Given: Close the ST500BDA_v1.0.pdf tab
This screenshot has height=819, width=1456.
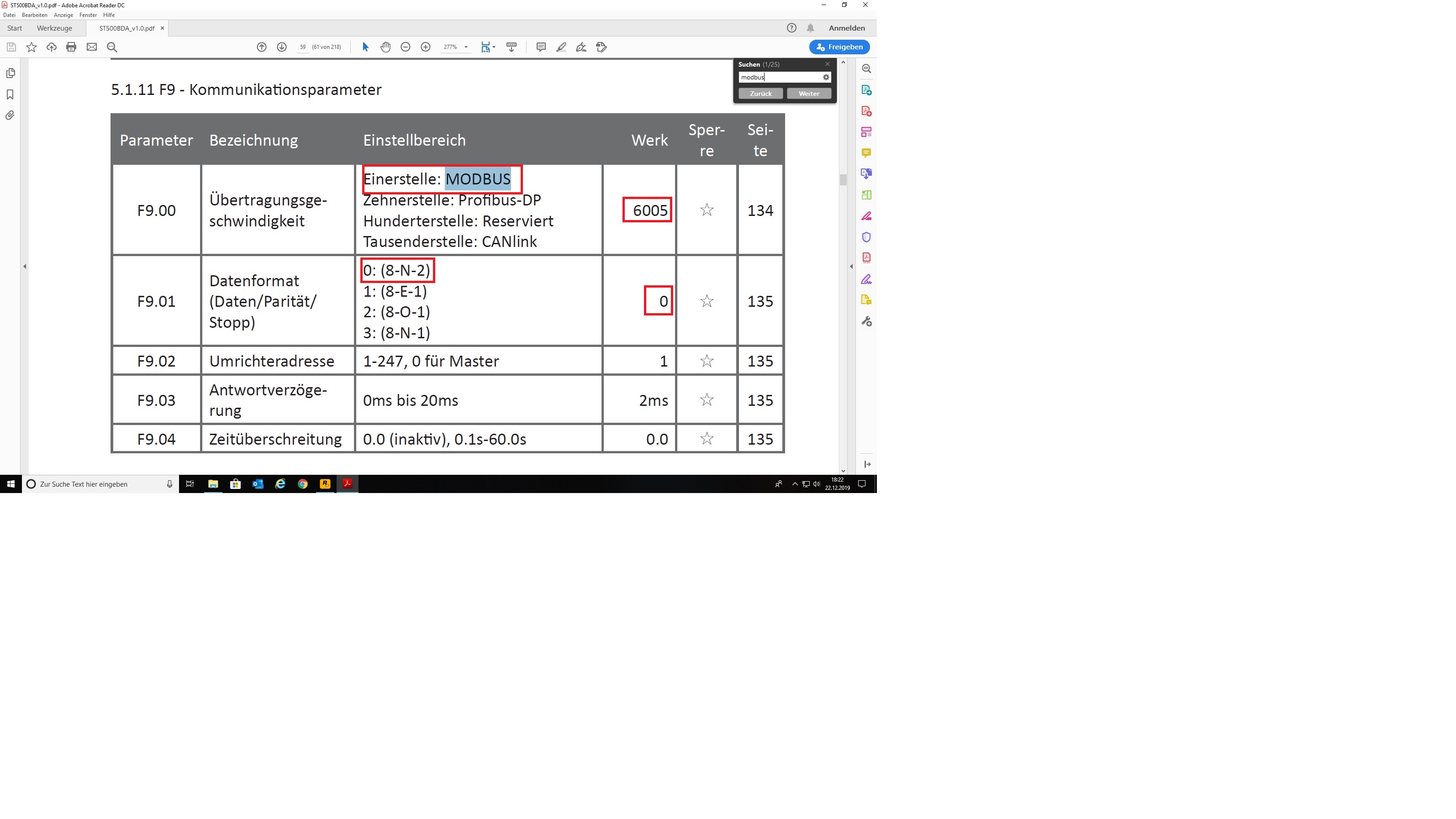Looking at the screenshot, I should click(x=162, y=28).
